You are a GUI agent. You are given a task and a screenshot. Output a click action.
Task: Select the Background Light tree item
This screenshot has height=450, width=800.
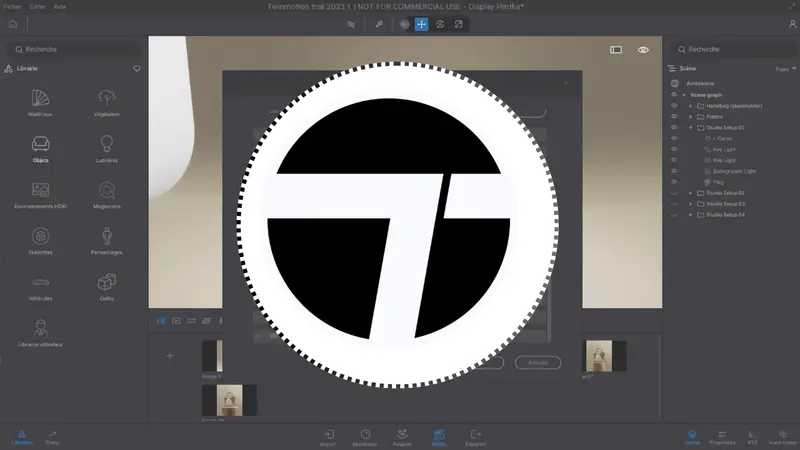[734, 171]
